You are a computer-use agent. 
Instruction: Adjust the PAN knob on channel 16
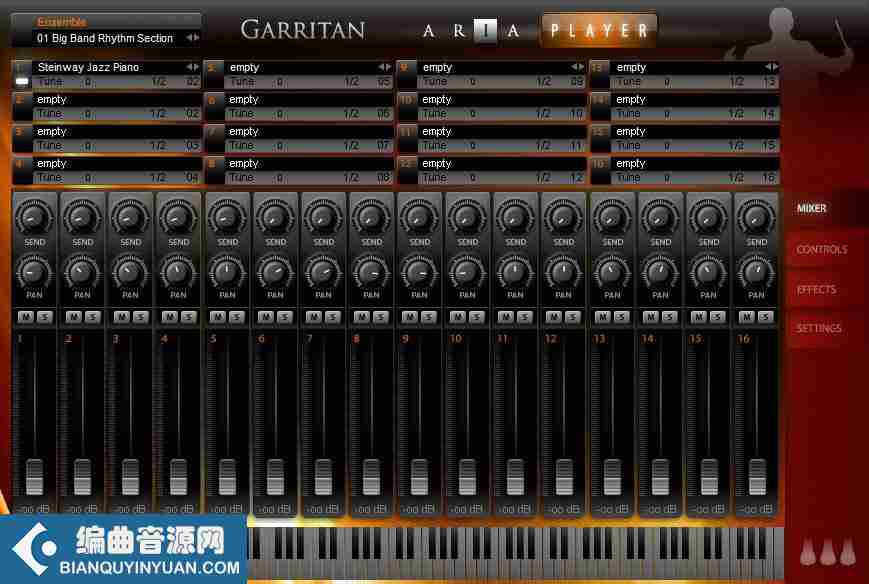pyautogui.click(x=756, y=271)
